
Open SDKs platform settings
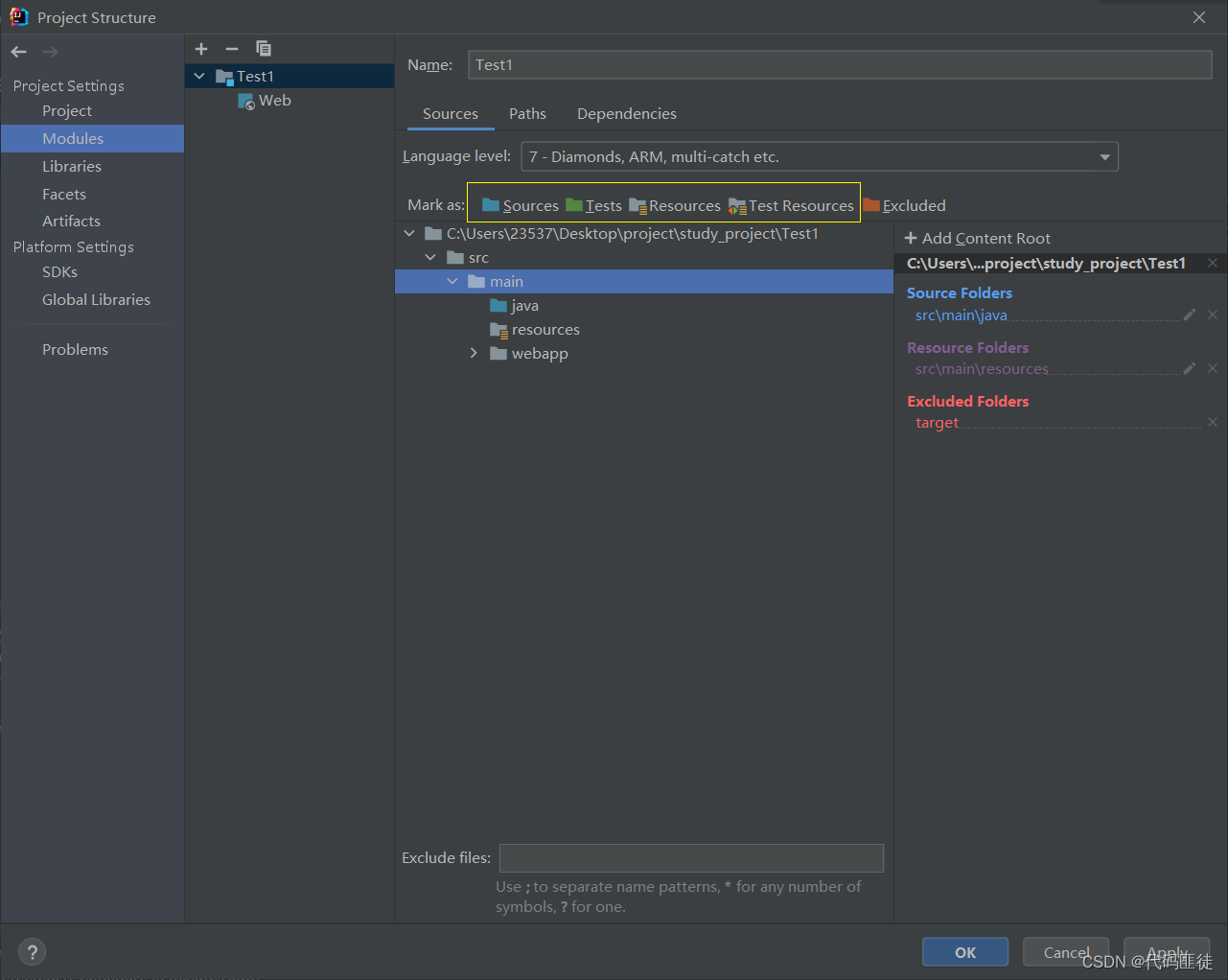[x=59, y=271]
